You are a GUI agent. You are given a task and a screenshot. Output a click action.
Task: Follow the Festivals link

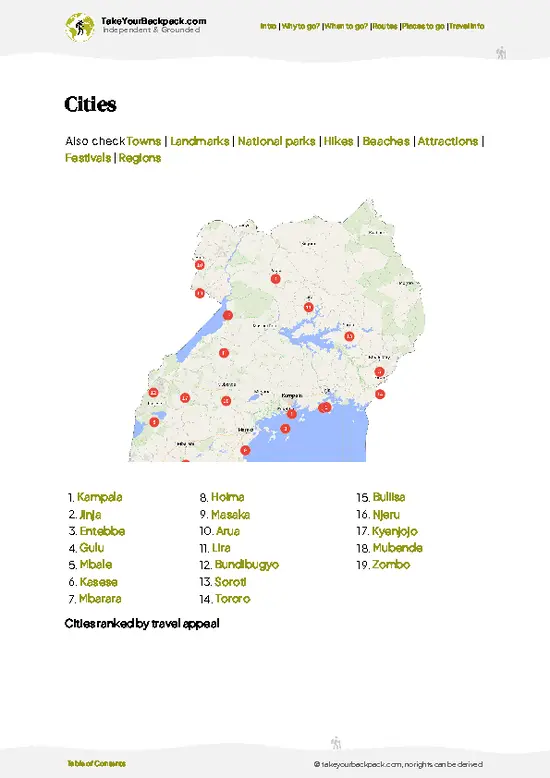point(88,158)
